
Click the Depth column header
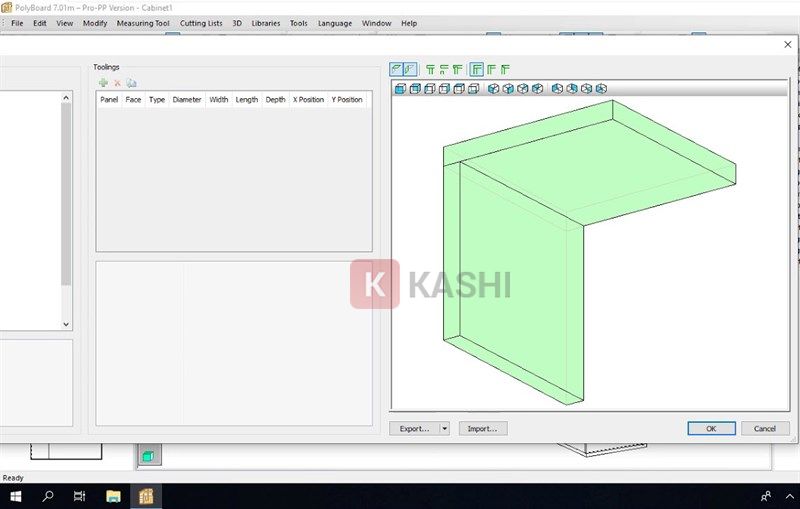276,99
